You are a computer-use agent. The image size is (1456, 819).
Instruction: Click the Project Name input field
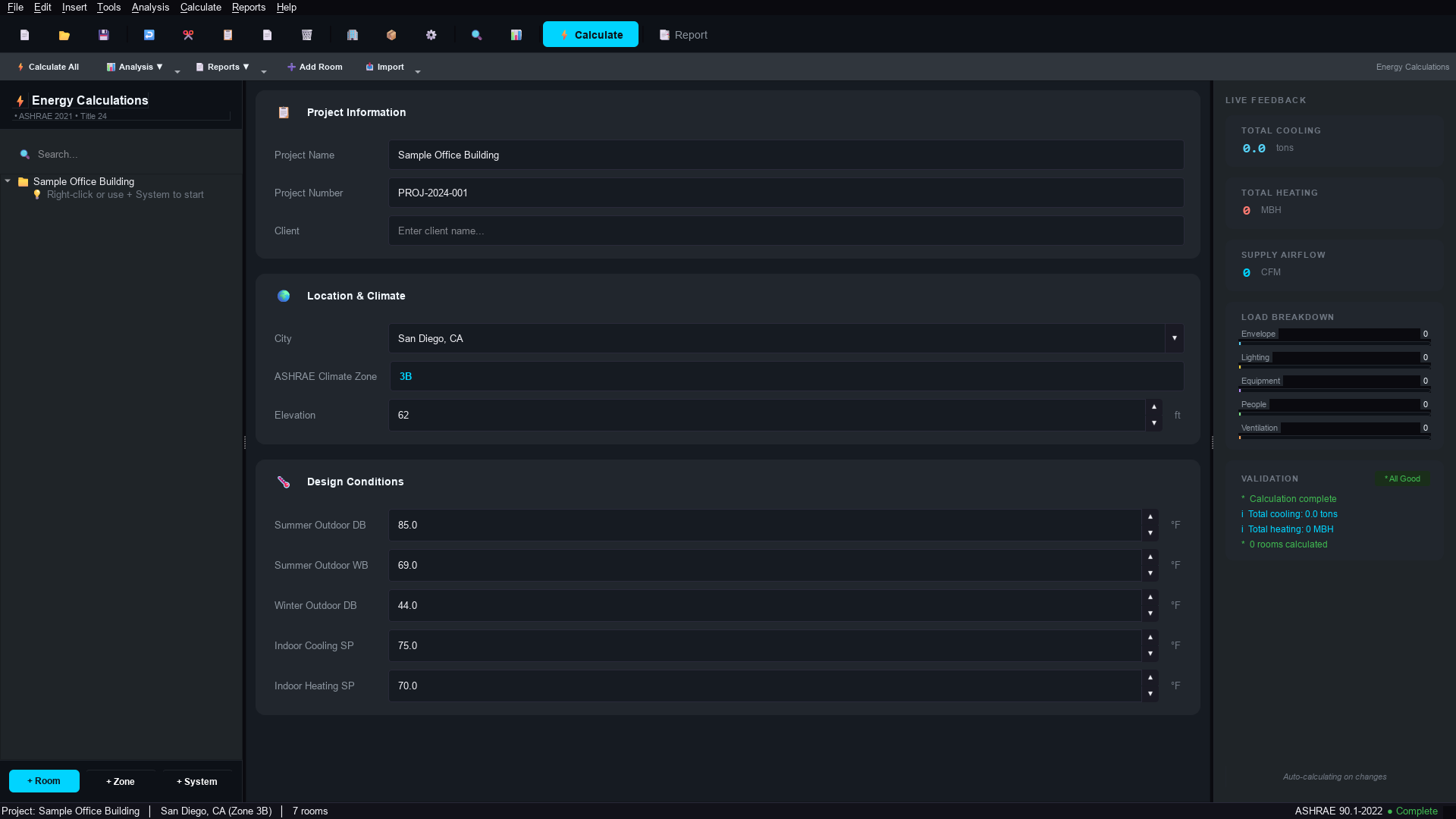[x=786, y=155]
